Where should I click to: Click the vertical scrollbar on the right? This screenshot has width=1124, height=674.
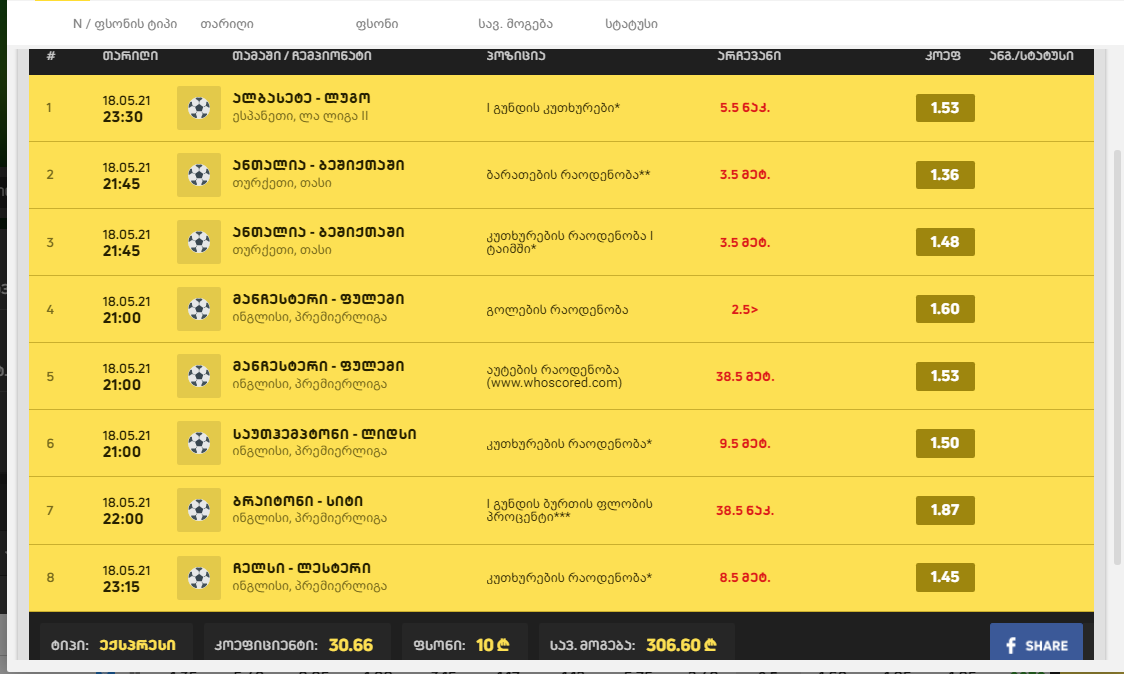point(1118,357)
